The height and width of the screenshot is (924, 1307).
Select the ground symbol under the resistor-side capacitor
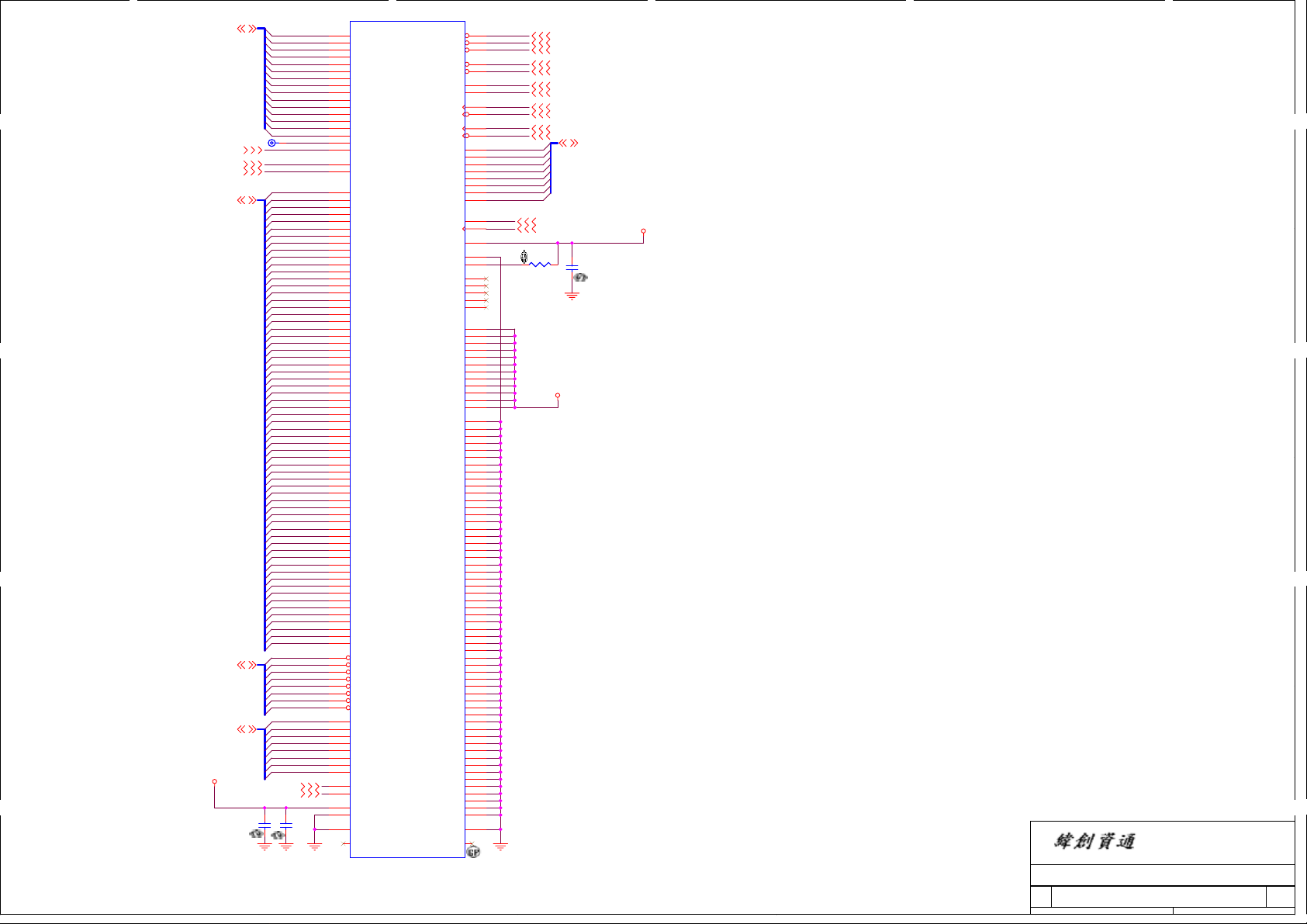tap(572, 296)
